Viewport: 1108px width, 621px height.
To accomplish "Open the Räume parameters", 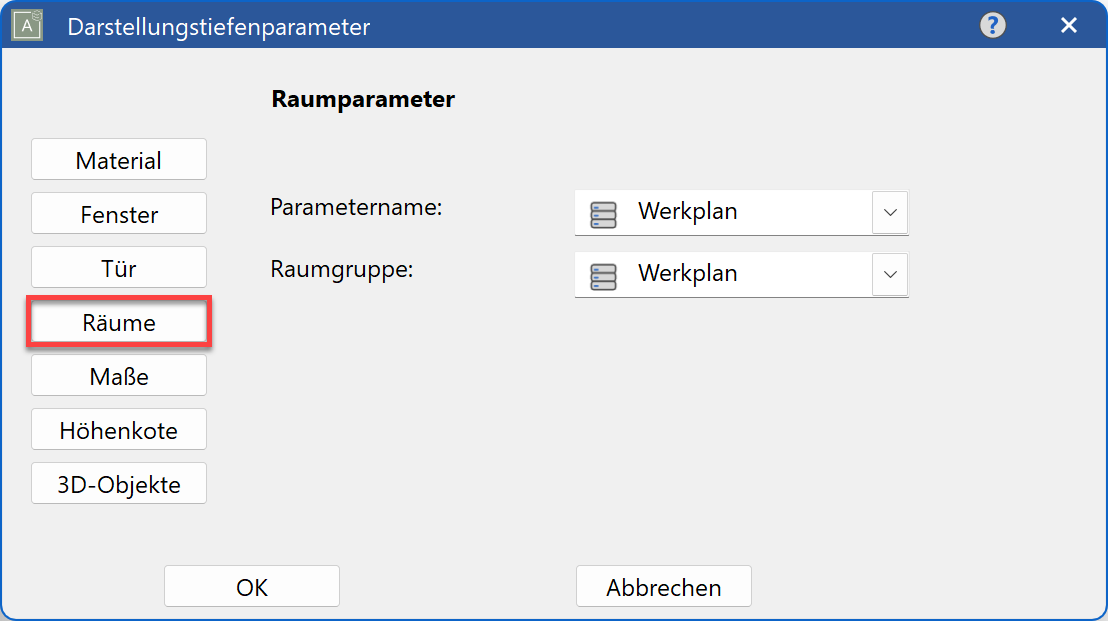I will pos(118,321).
